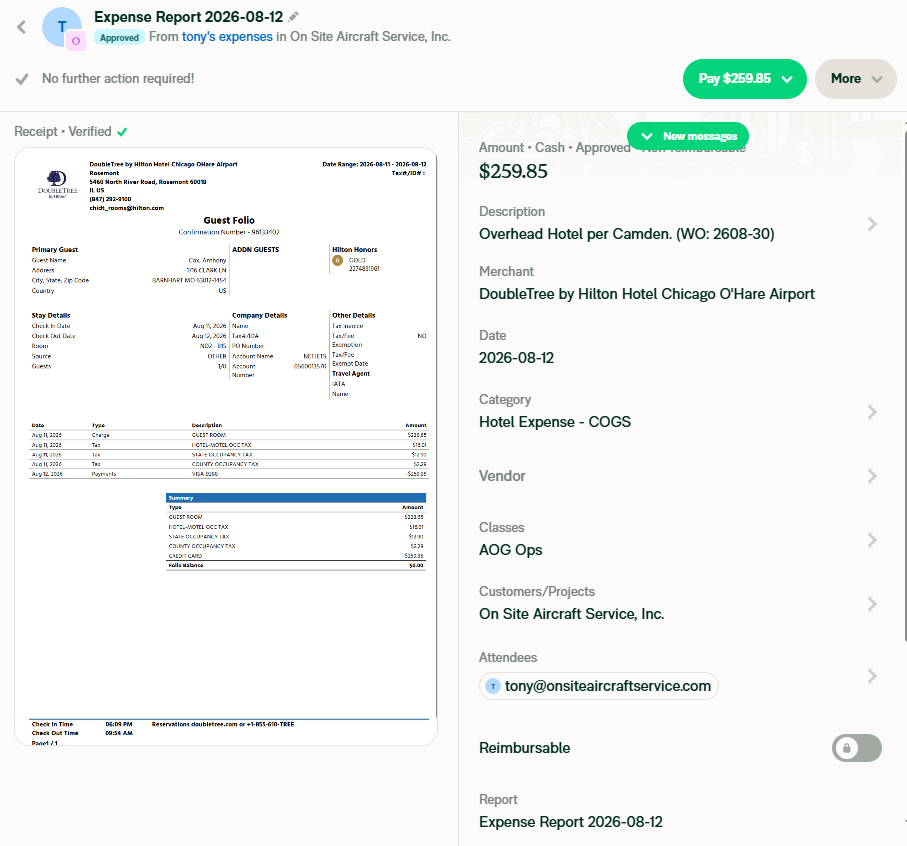Open the Category field chevron
Image resolution: width=907 pixels, height=846 pixels.
872,412
